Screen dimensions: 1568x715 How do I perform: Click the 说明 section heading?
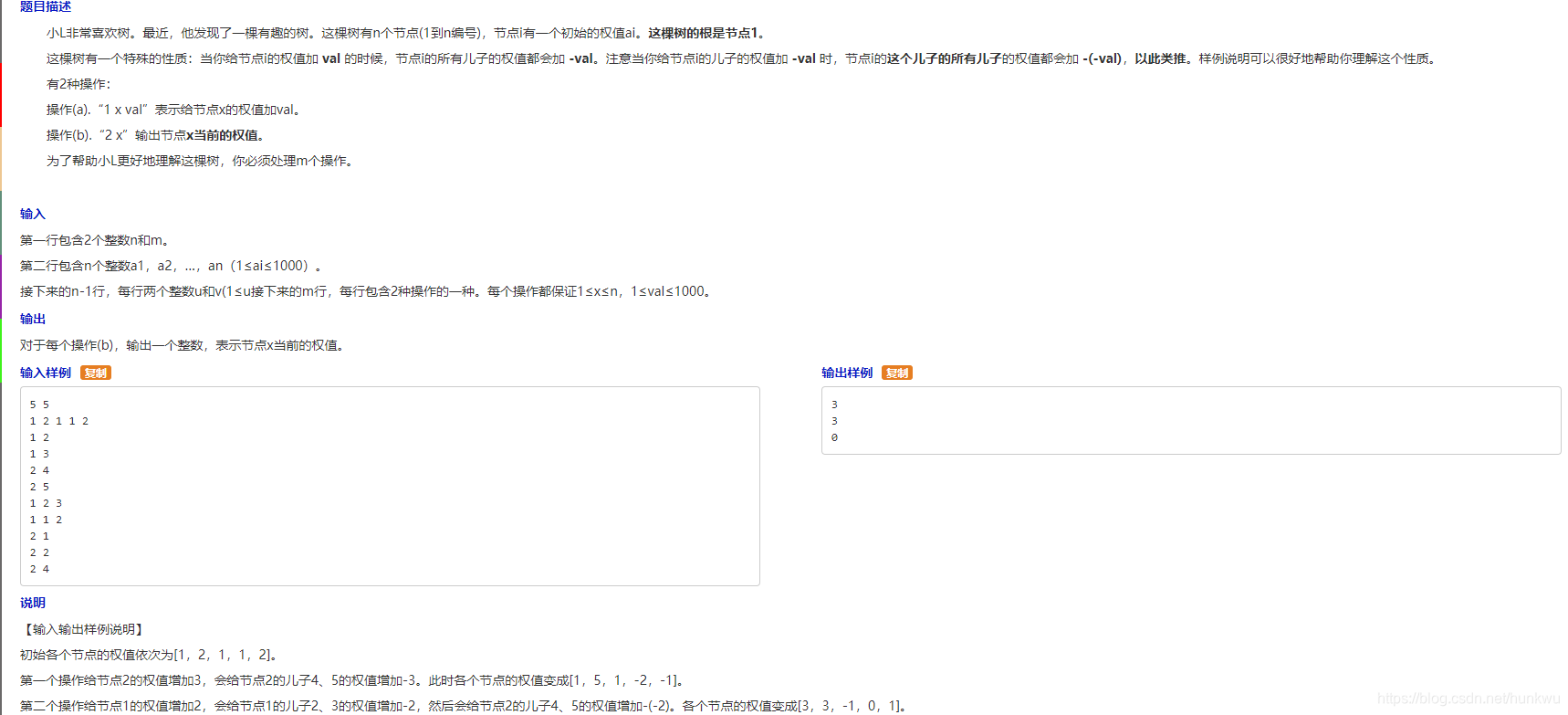point(33,603)
